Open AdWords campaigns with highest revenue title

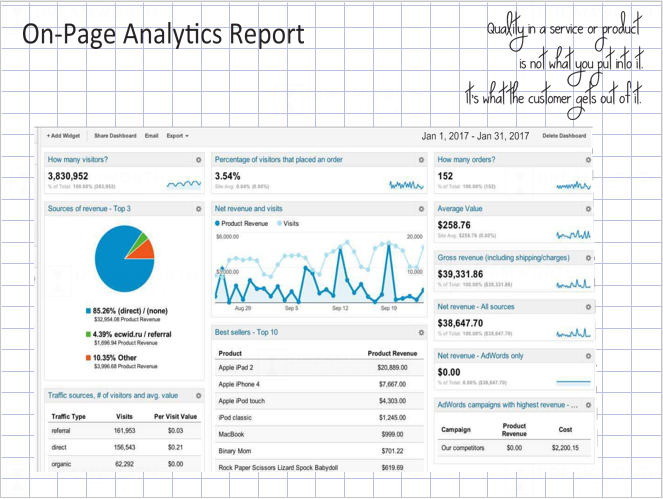(x=507, y=405)
